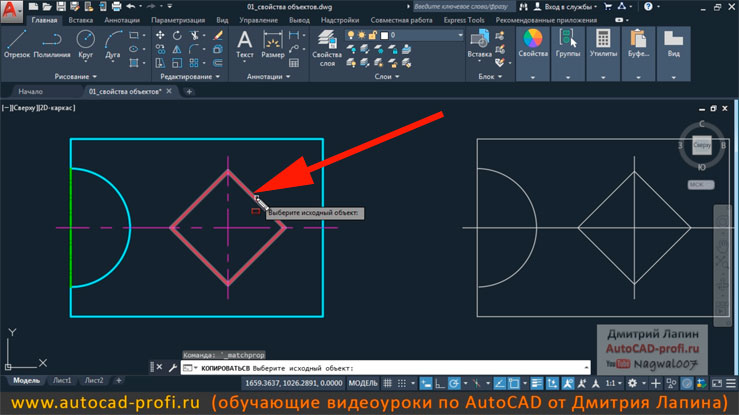This screenshot has height=415, width=739.
Task: Select the Copy objects tool
Action: tap(160, 49)
